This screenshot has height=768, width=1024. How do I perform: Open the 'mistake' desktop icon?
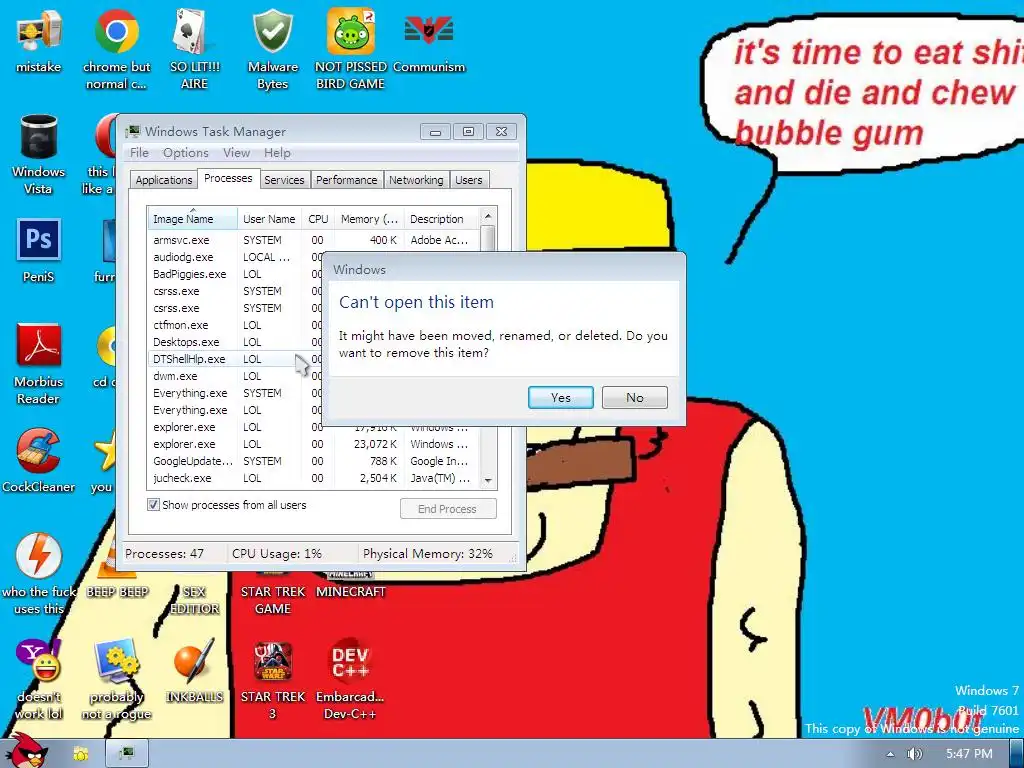(39, 40)
